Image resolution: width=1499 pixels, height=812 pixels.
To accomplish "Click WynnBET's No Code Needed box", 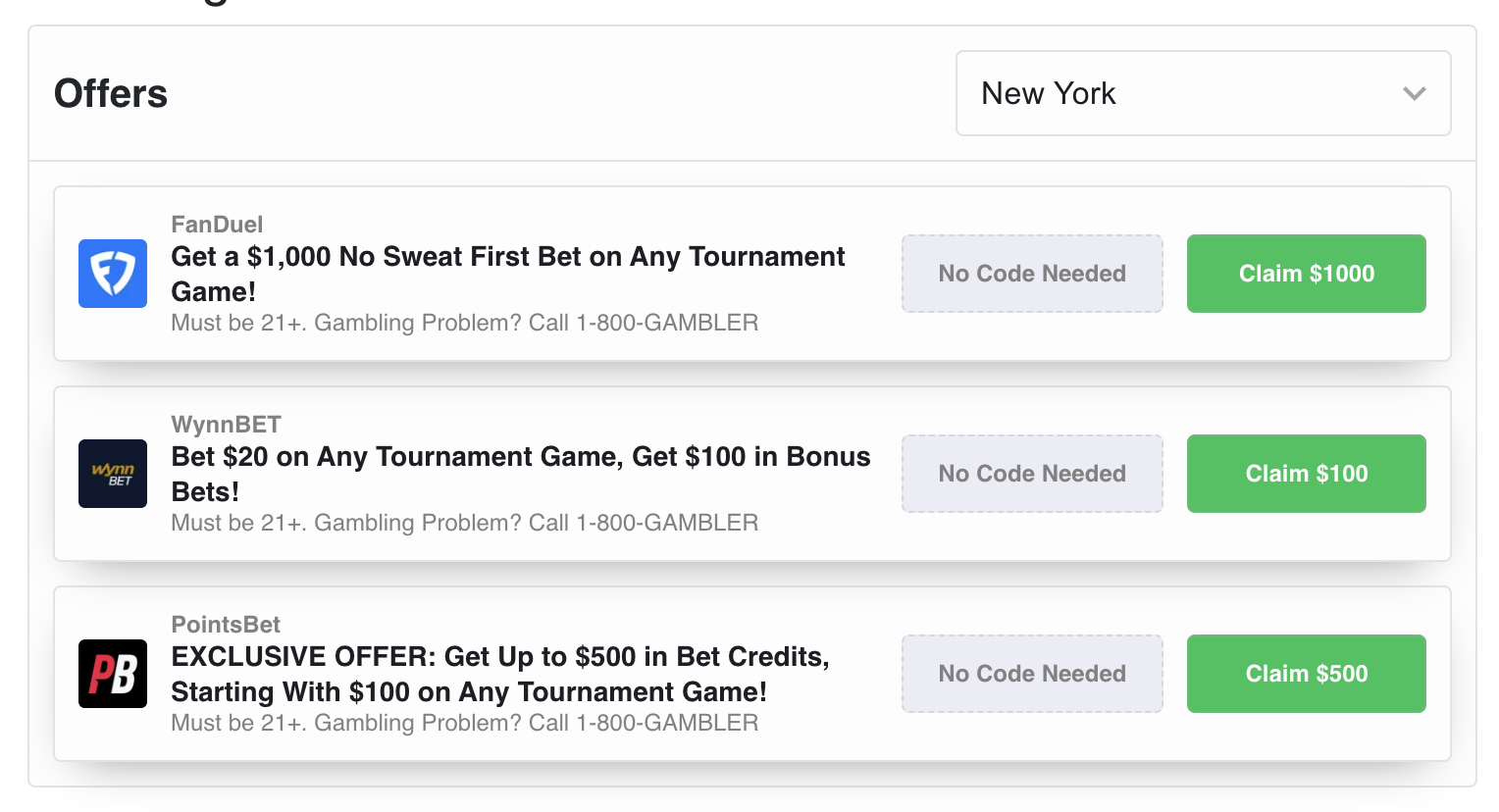I will [1032, 474].
